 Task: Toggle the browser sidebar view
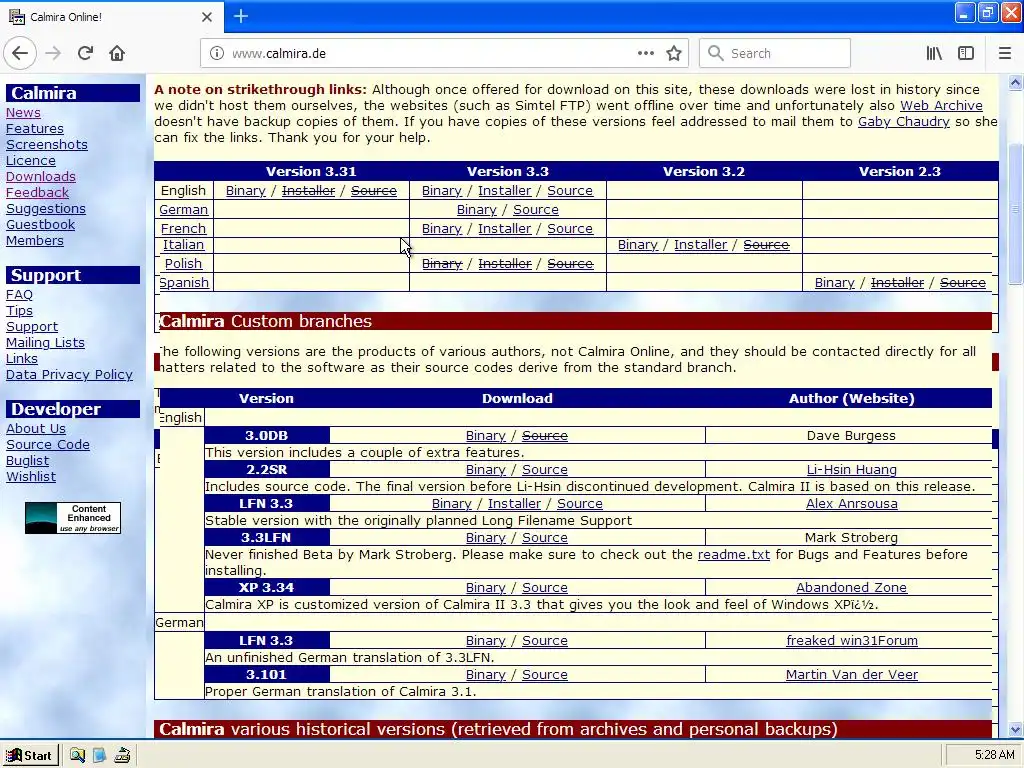[x=966, y=53]
